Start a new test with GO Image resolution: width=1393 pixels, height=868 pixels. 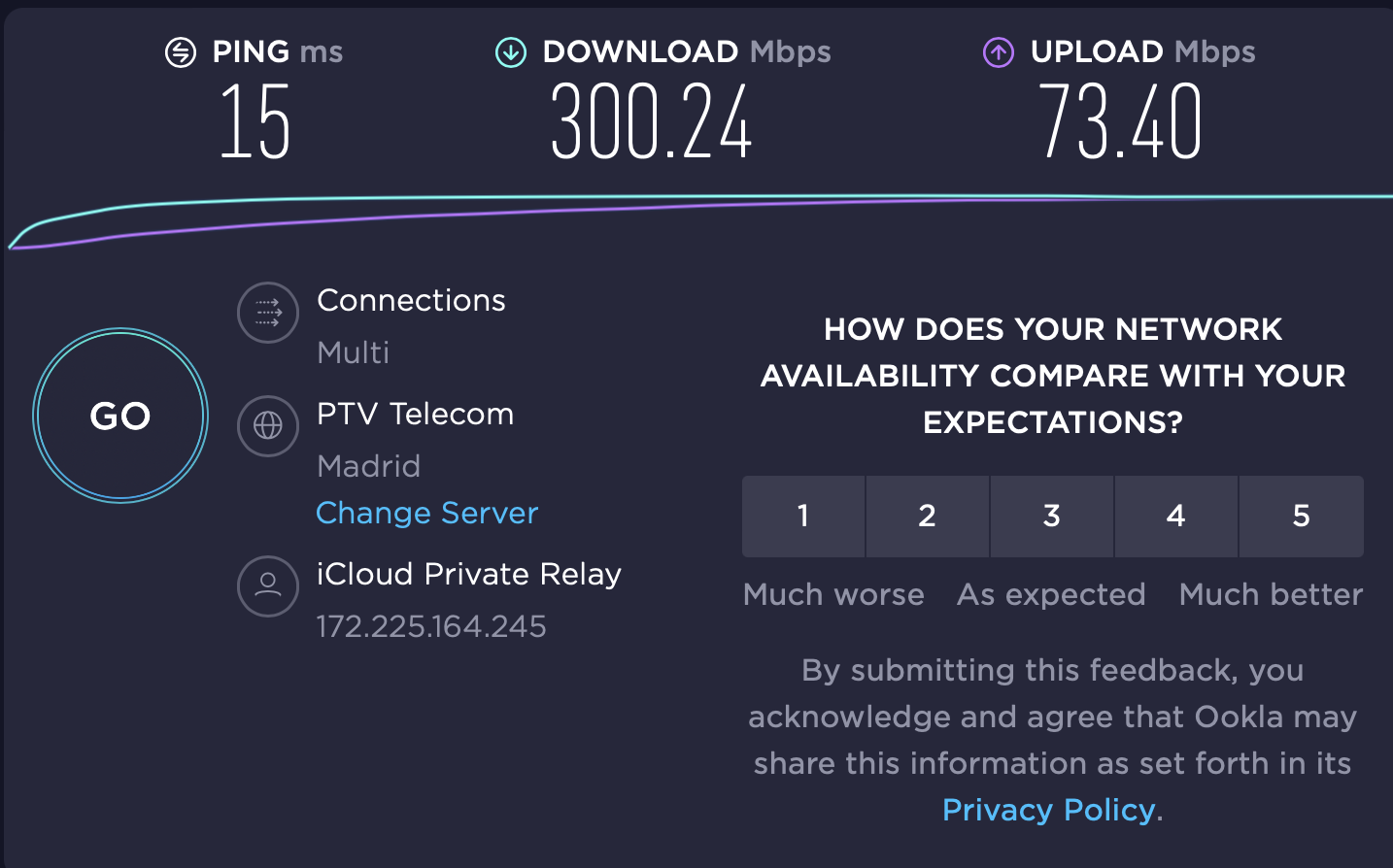point(120,416)
